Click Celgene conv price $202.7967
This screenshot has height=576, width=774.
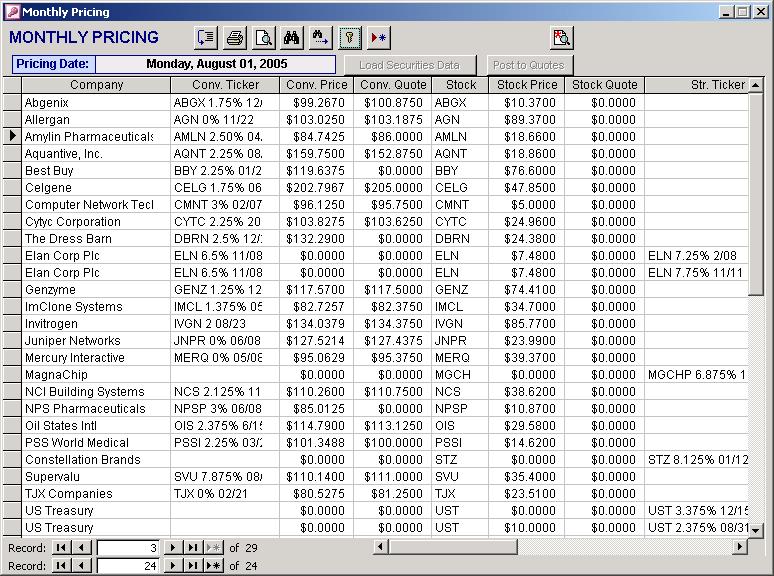316,188
